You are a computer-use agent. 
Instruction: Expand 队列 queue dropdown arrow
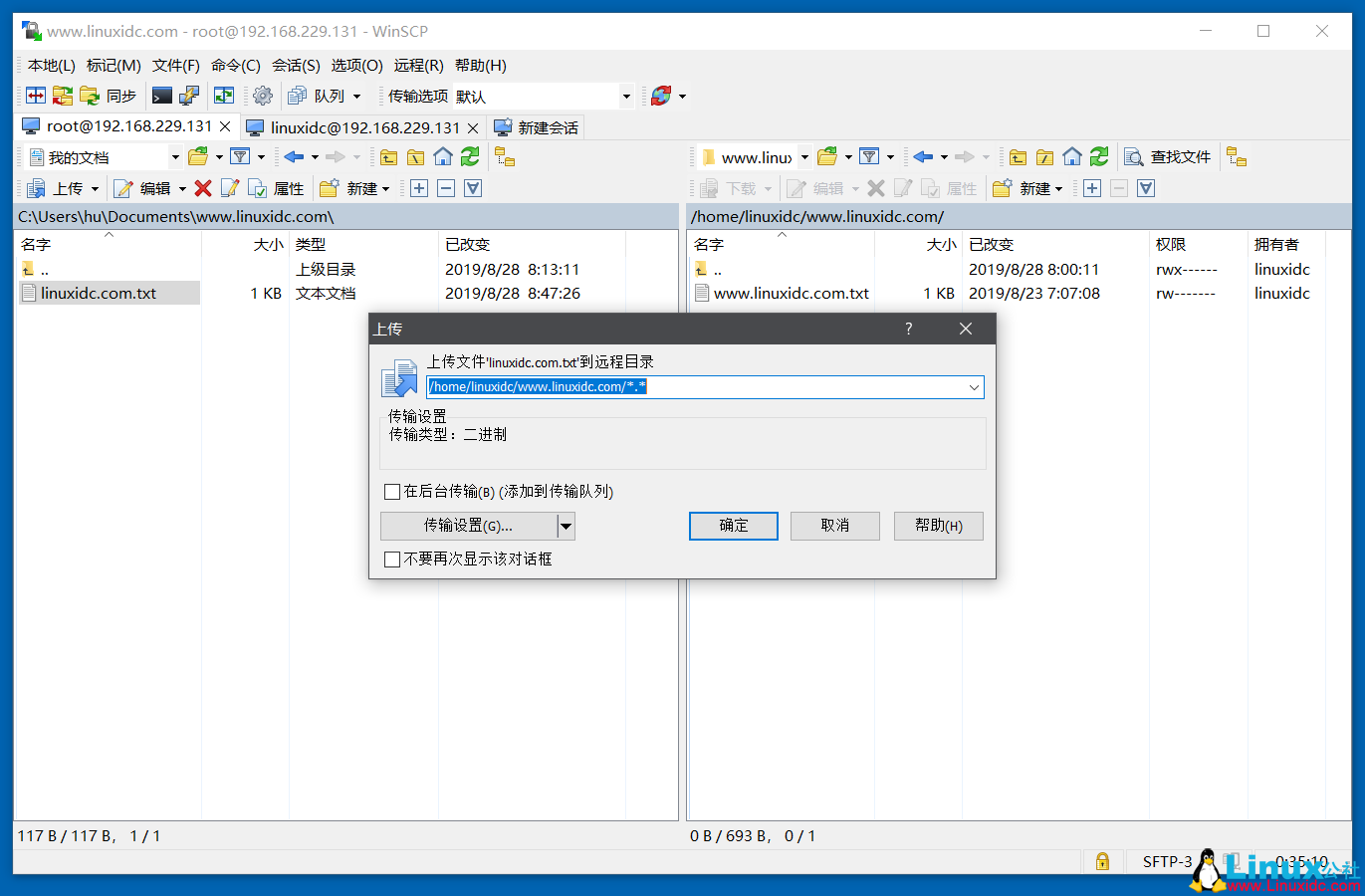click(357, 96)
